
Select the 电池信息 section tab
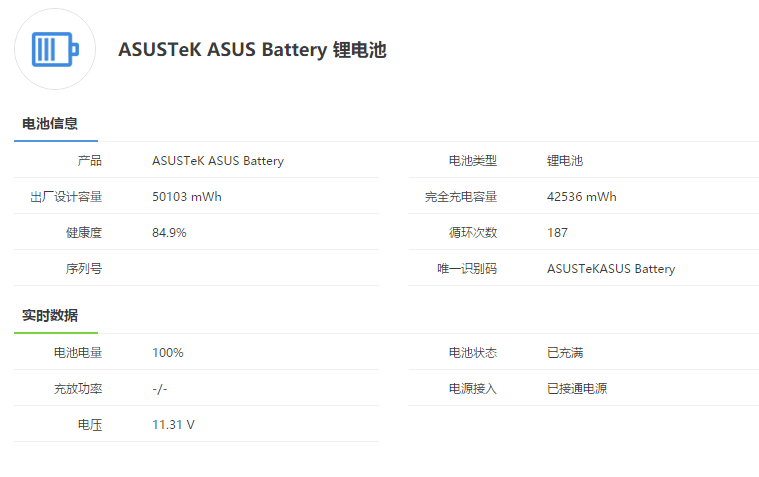coord(50,124)
